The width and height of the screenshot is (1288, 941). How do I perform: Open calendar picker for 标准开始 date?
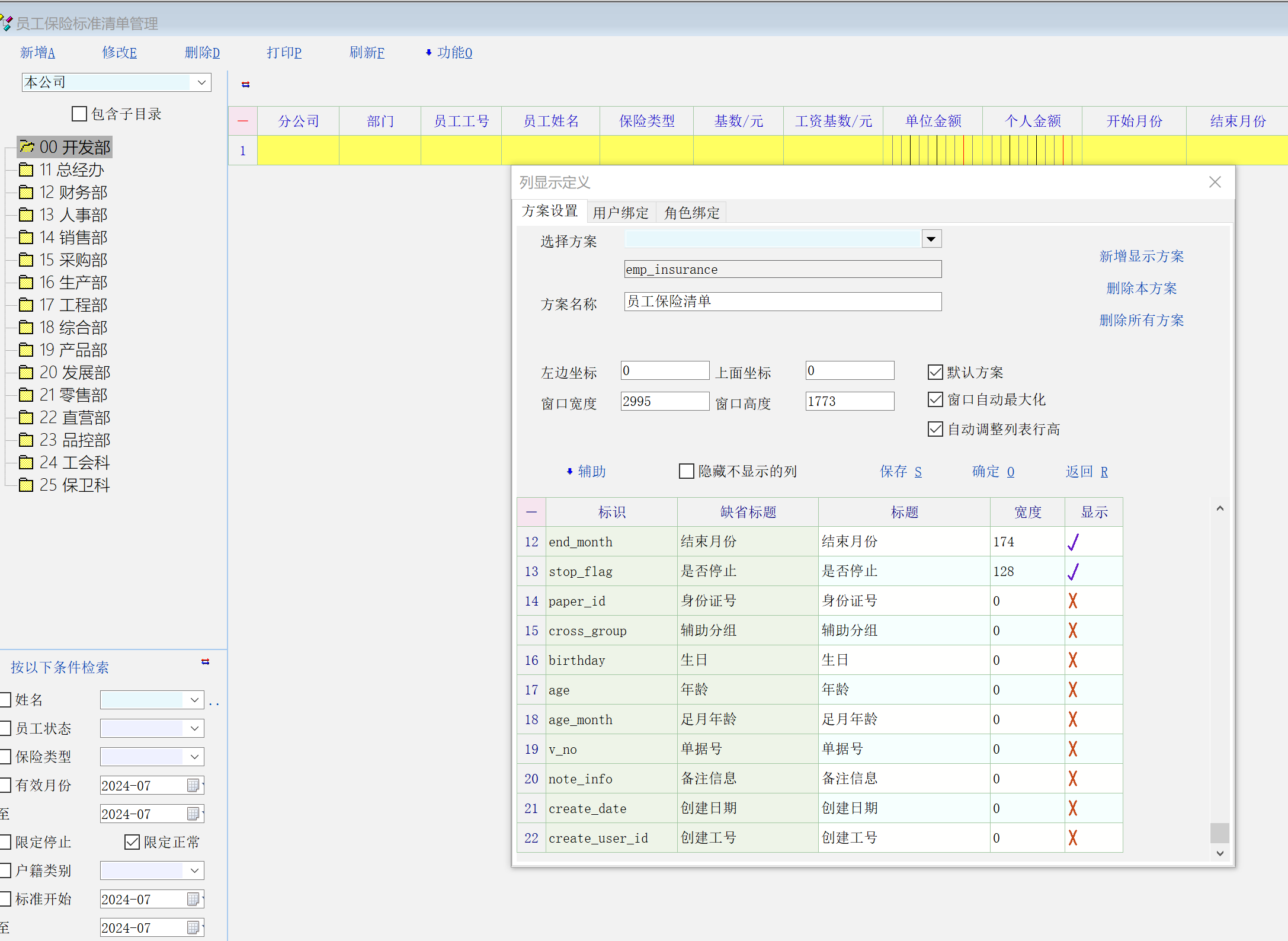[193, 899]
